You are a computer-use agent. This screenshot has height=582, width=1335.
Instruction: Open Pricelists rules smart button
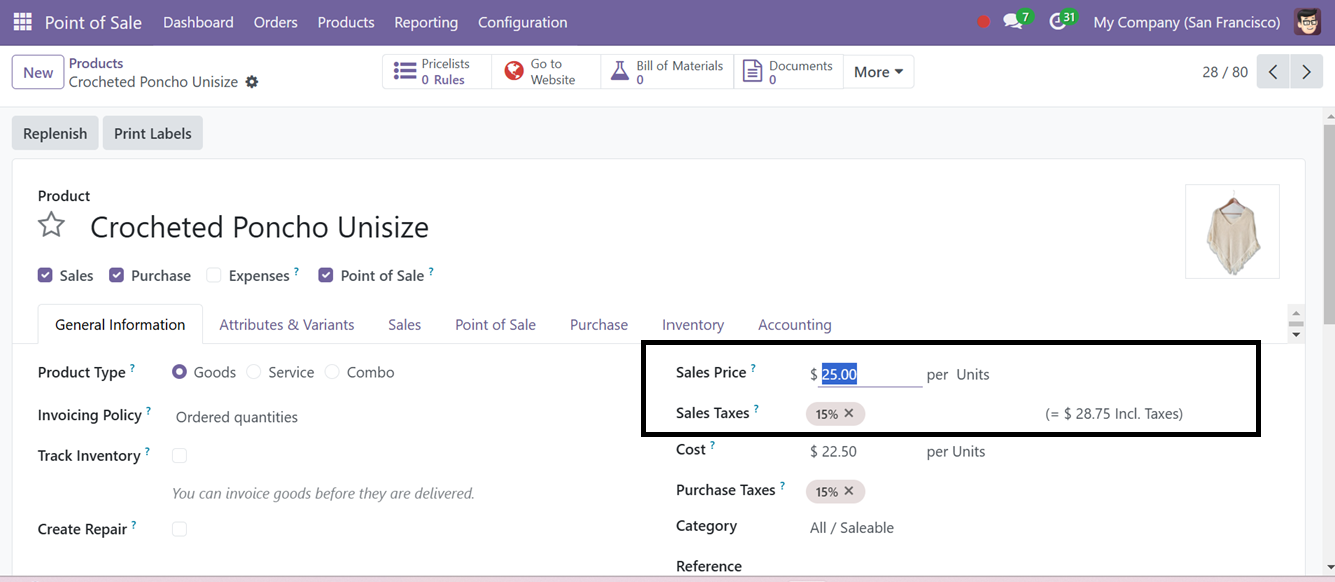tap(437, 72)
